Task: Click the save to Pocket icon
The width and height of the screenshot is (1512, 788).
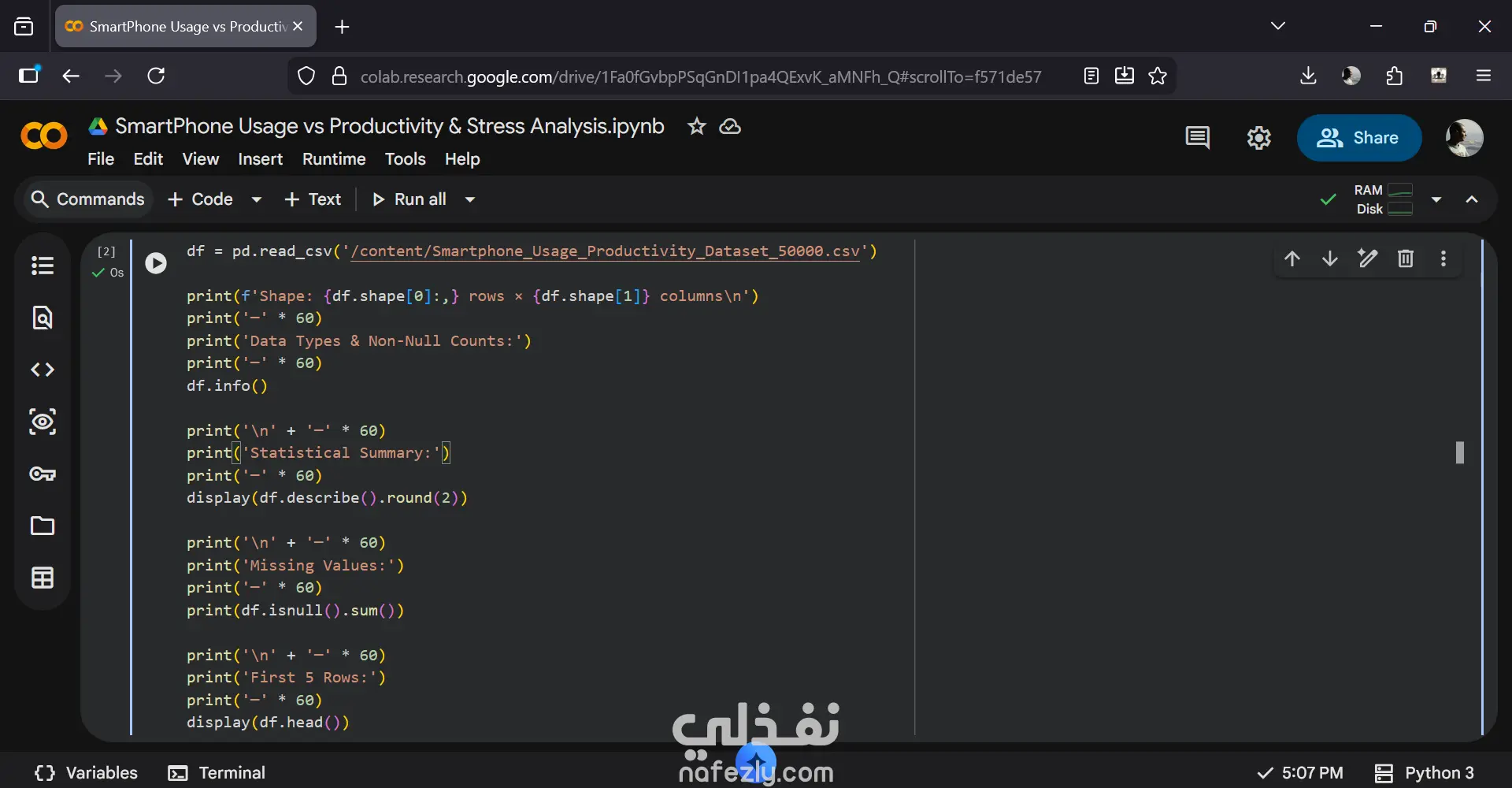Action: click(x=1125, y=76)
